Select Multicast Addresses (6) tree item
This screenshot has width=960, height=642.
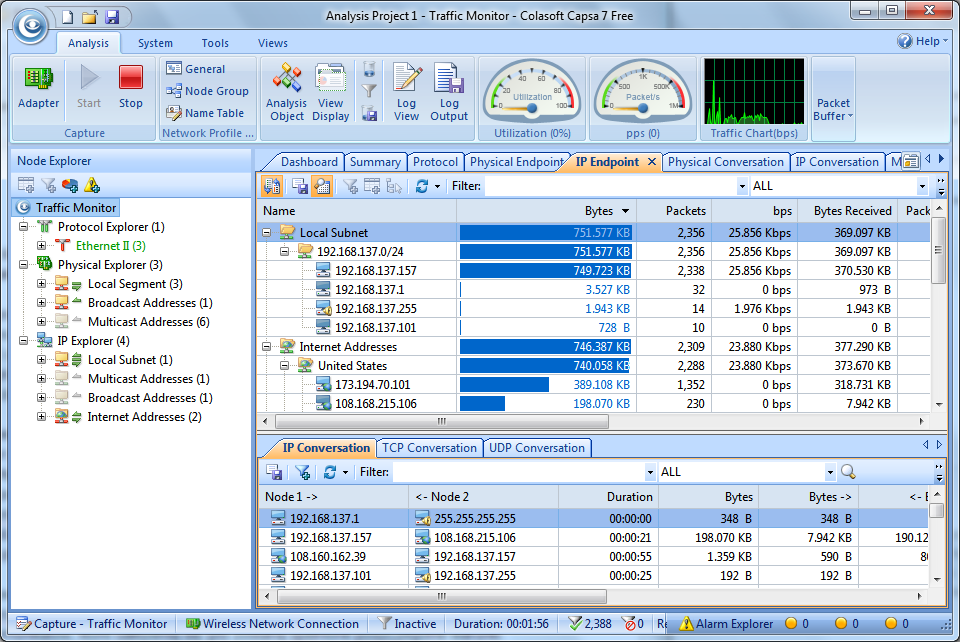tap(149, 322)
